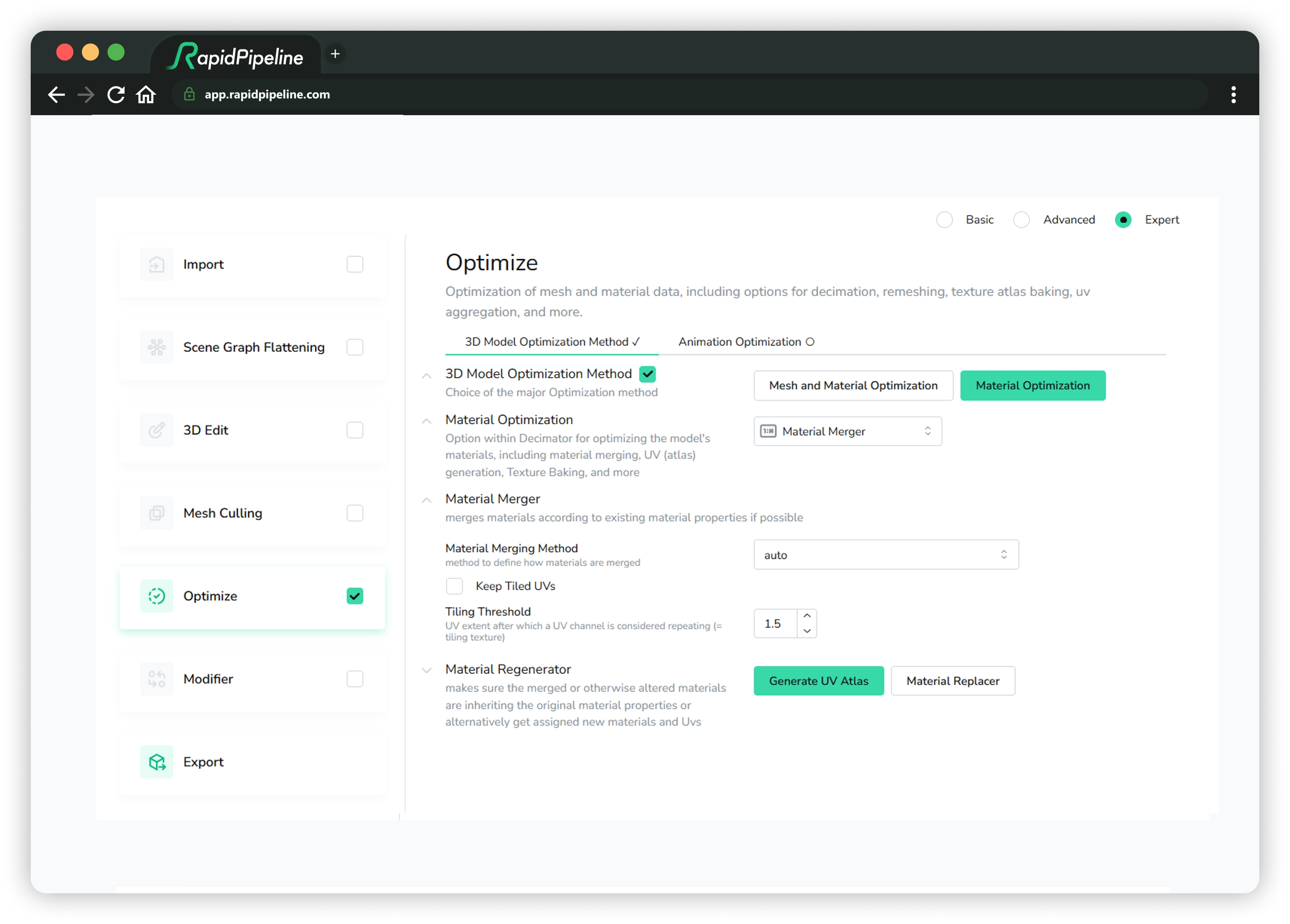
Task: Click the Optimize step icon
Action: (x=157, y=596)
